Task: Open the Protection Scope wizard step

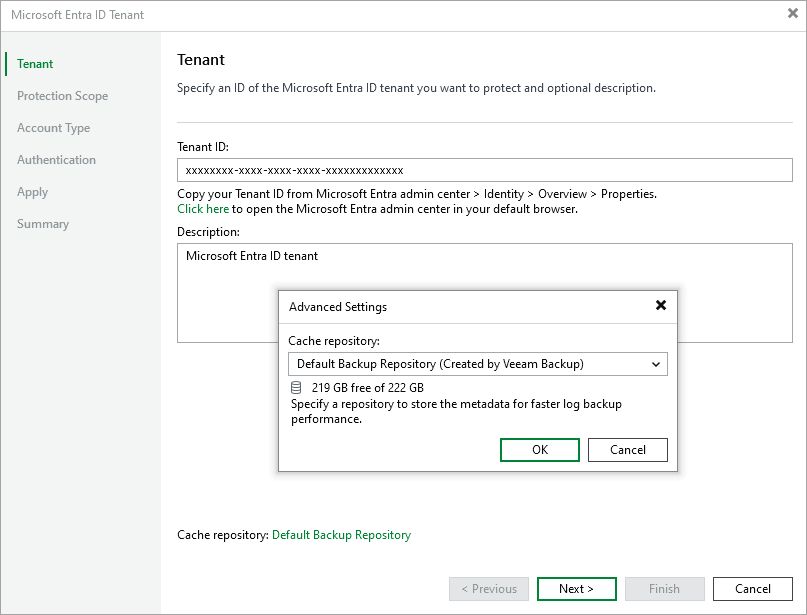Action: click(x=63, y=95)
